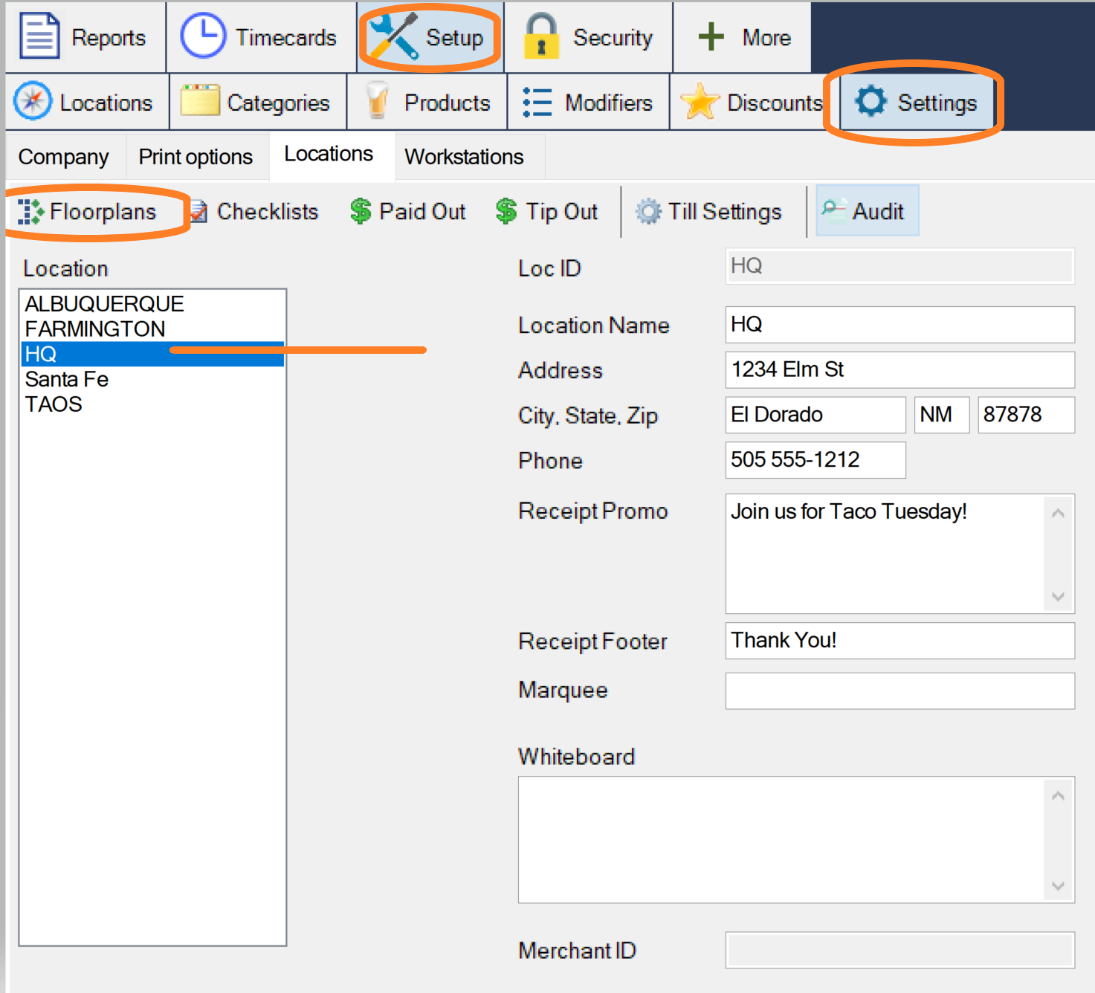Click the Discounts star icon
This screenshot has width=1095, height=993.
coord(700,101)
